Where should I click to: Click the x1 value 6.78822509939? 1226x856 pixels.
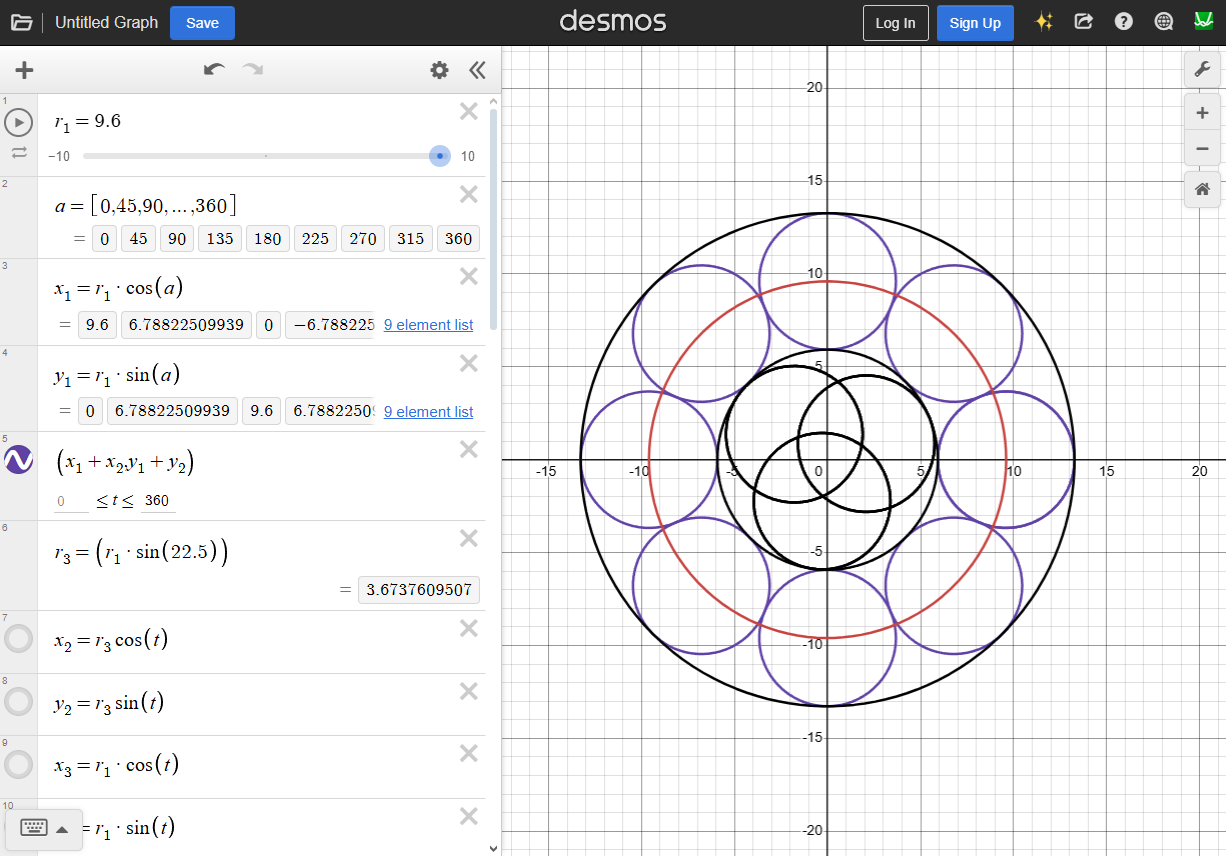coord(186,325)
